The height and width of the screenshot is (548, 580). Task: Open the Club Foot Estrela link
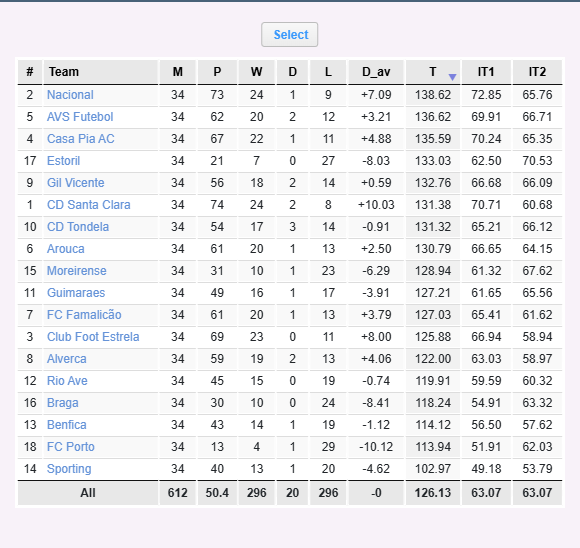click(x=93, y=337)
